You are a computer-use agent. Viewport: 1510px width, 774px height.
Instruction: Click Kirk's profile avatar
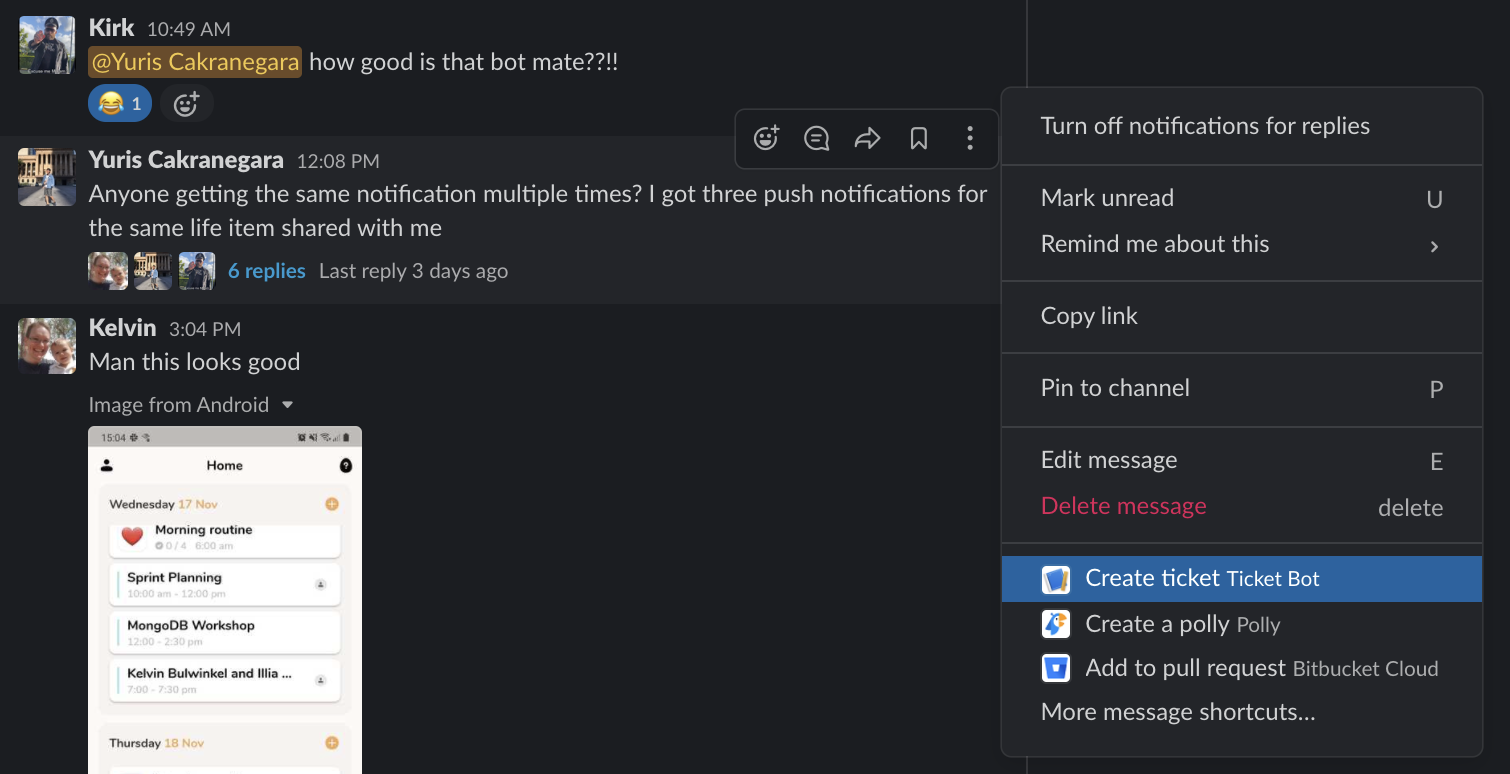[47, 45]
